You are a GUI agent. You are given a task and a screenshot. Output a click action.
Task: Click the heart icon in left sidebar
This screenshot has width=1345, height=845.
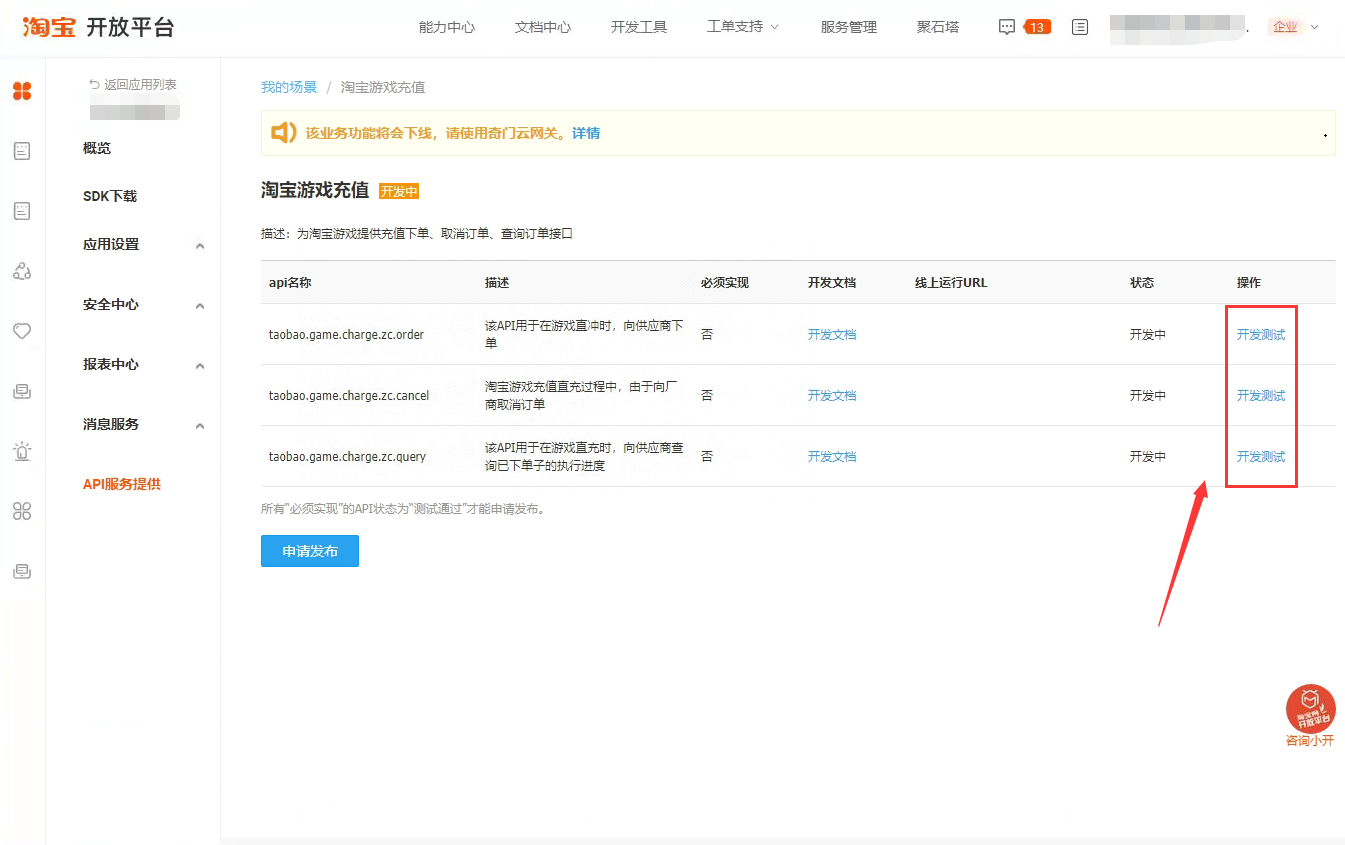[x=22, y=331]
